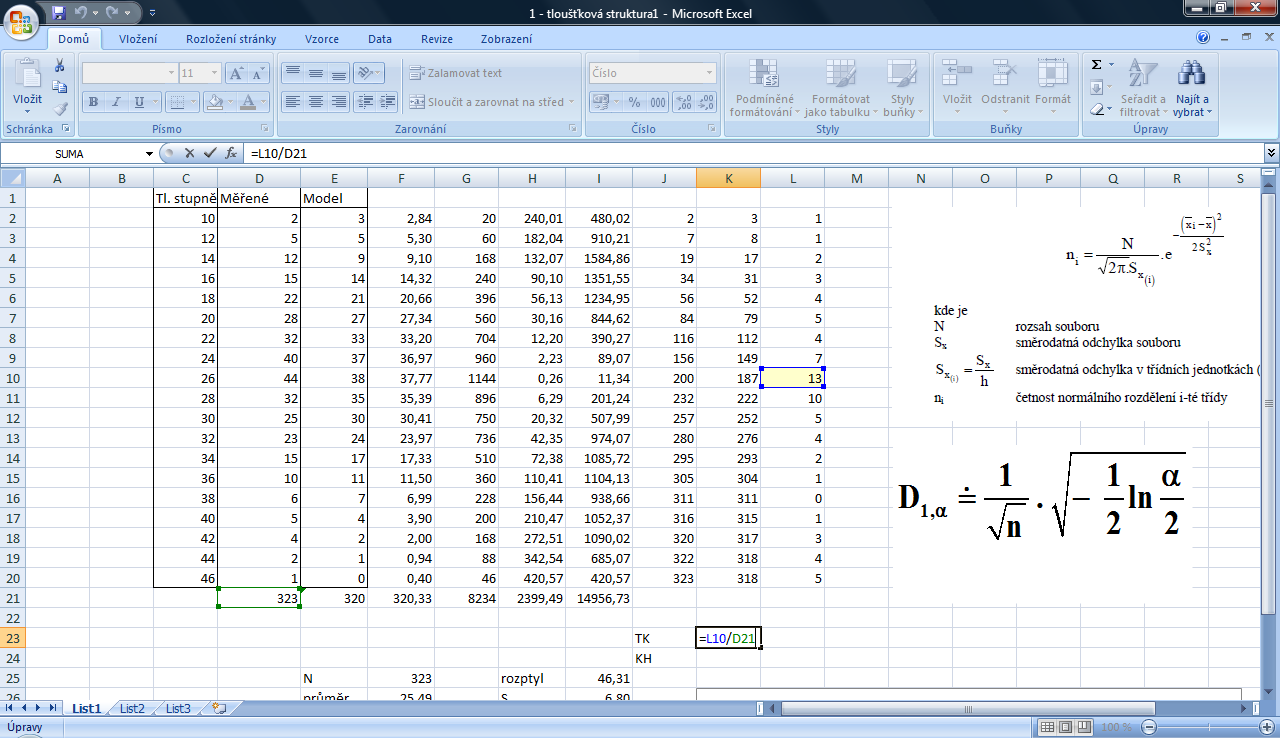The height and width of the screenshot is (738, 1280).
Task: Open the Insert Function fx dialog
Action: pos(231,153)
